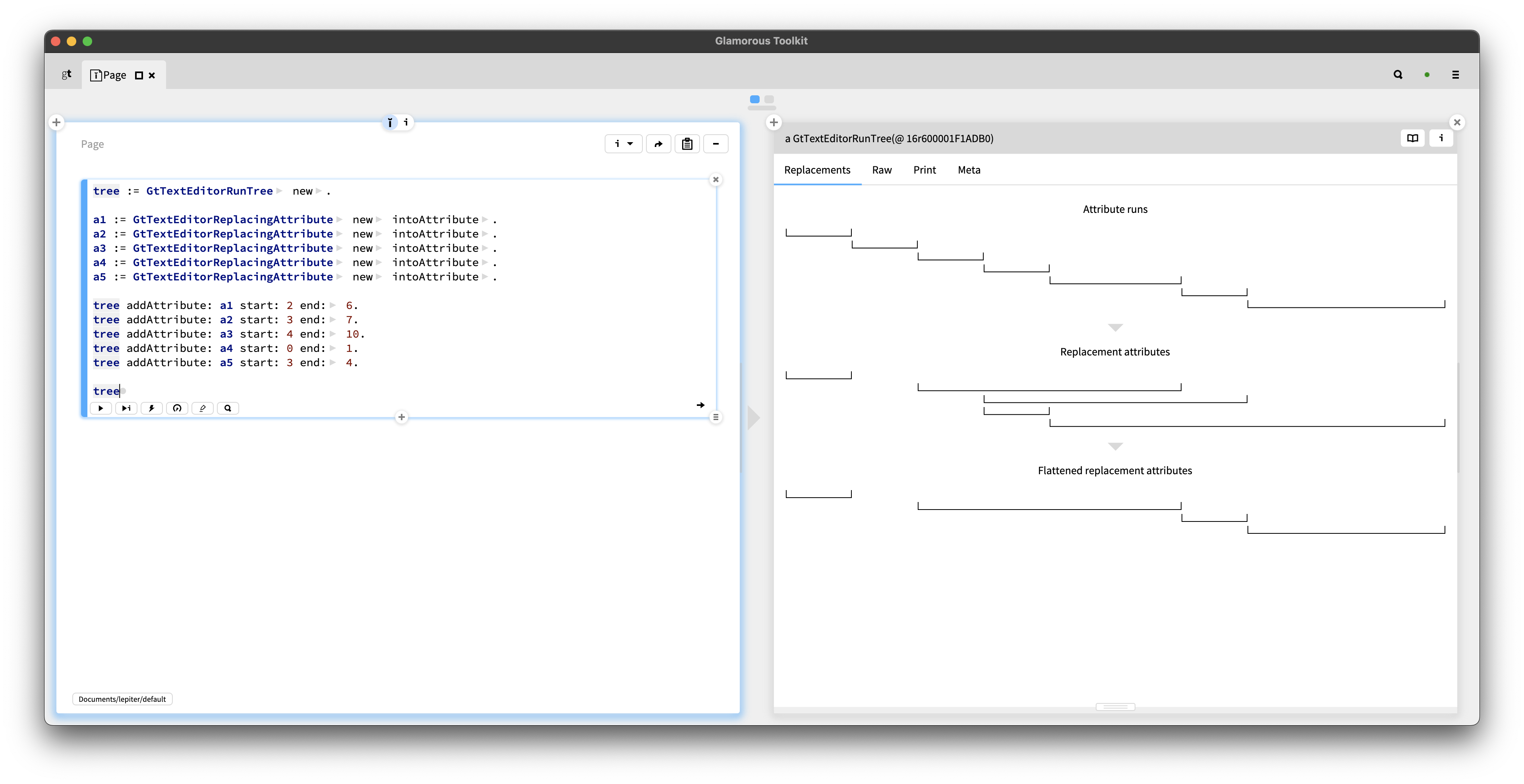The height and width of the screenshot is (784, 1524).
Task: Expand the snippet context menu handle
Action: [715, 417]
